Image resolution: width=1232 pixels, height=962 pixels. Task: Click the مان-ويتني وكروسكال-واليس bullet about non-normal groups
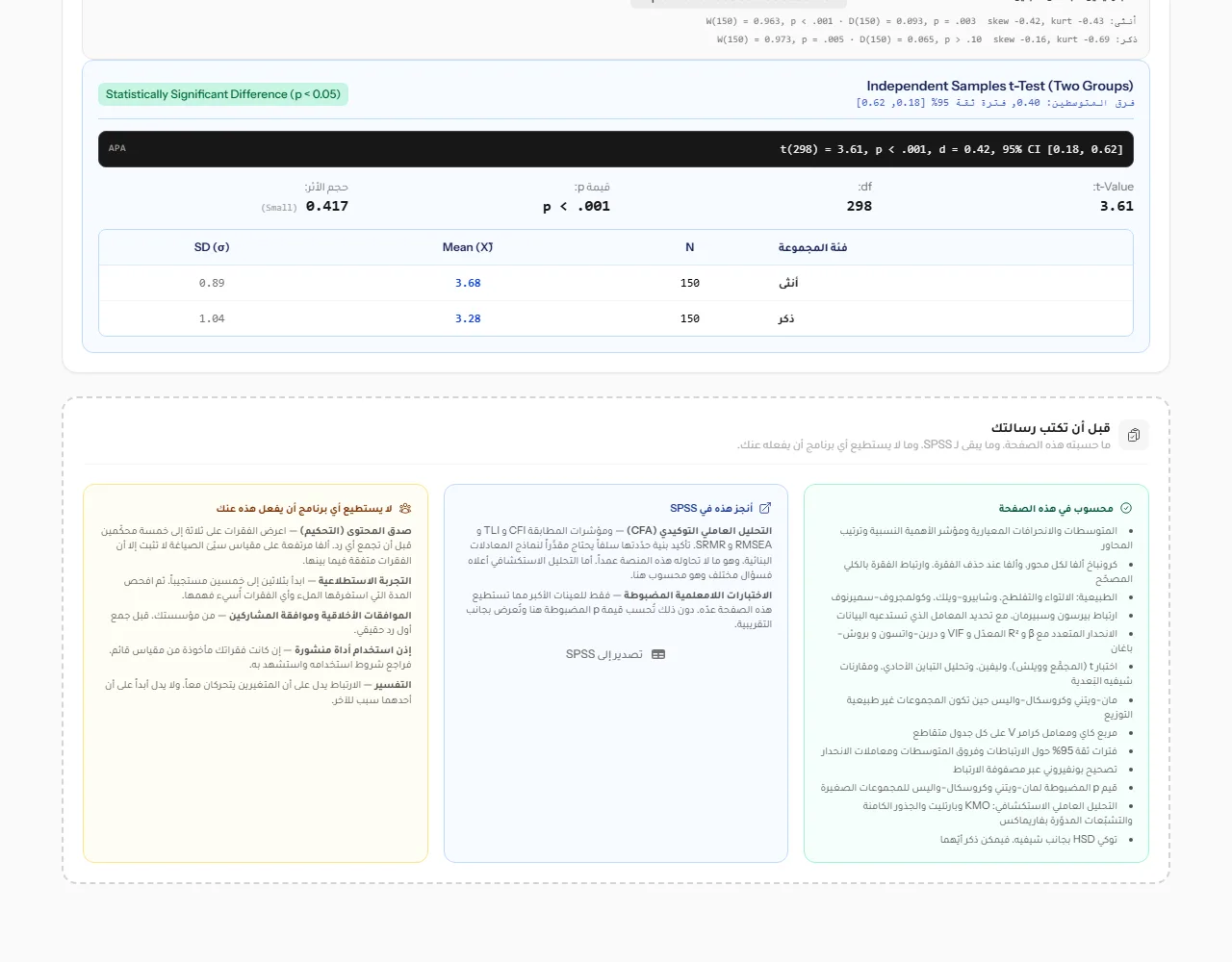[989, 707]
